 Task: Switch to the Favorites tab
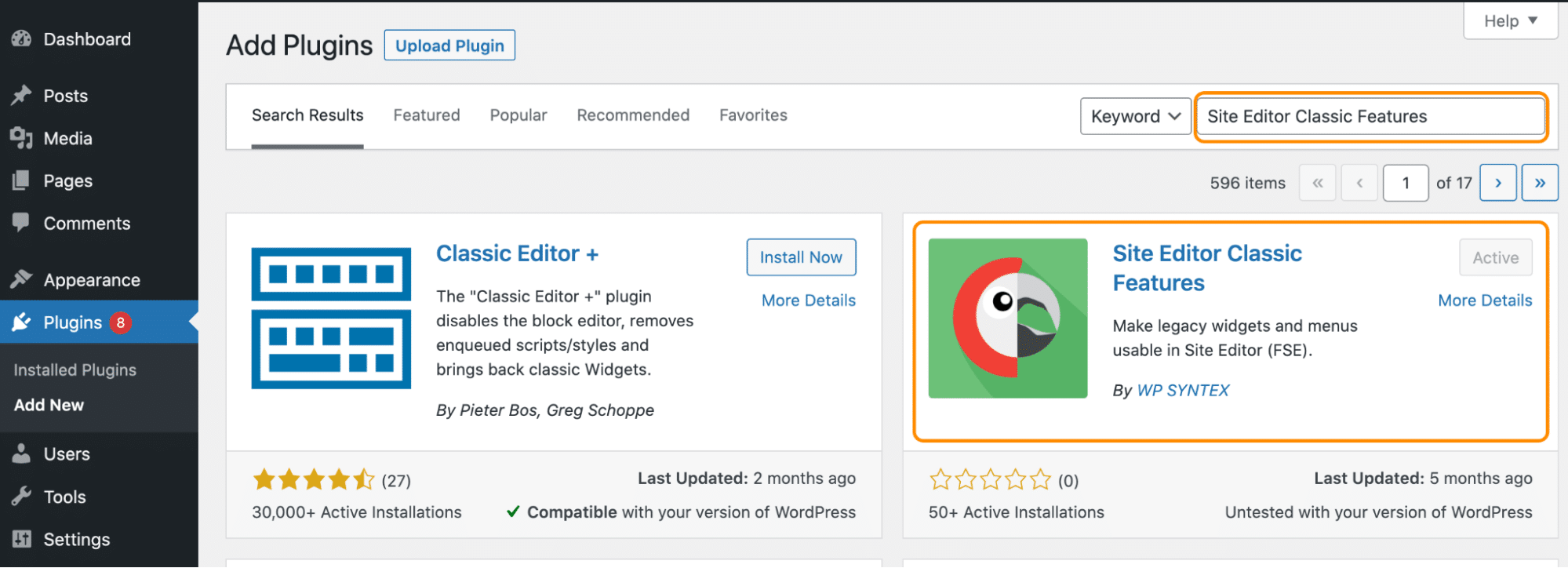click(x=753, y=115)
